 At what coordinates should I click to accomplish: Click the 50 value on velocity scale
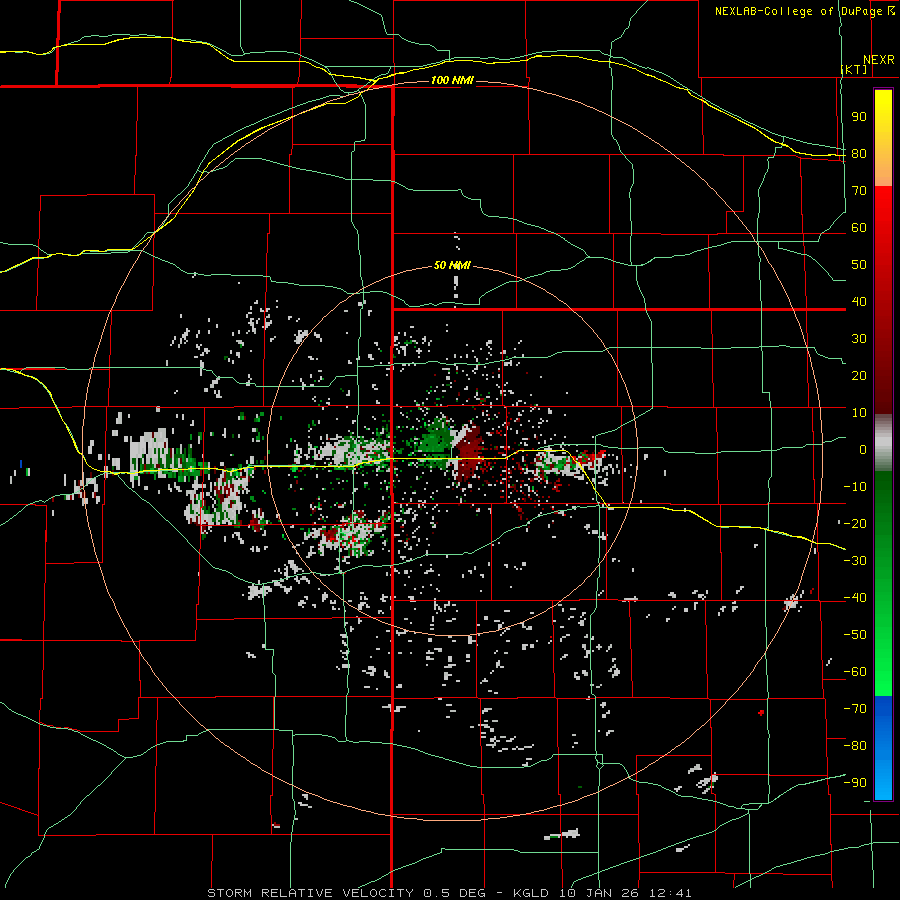(x=859, y=265)
